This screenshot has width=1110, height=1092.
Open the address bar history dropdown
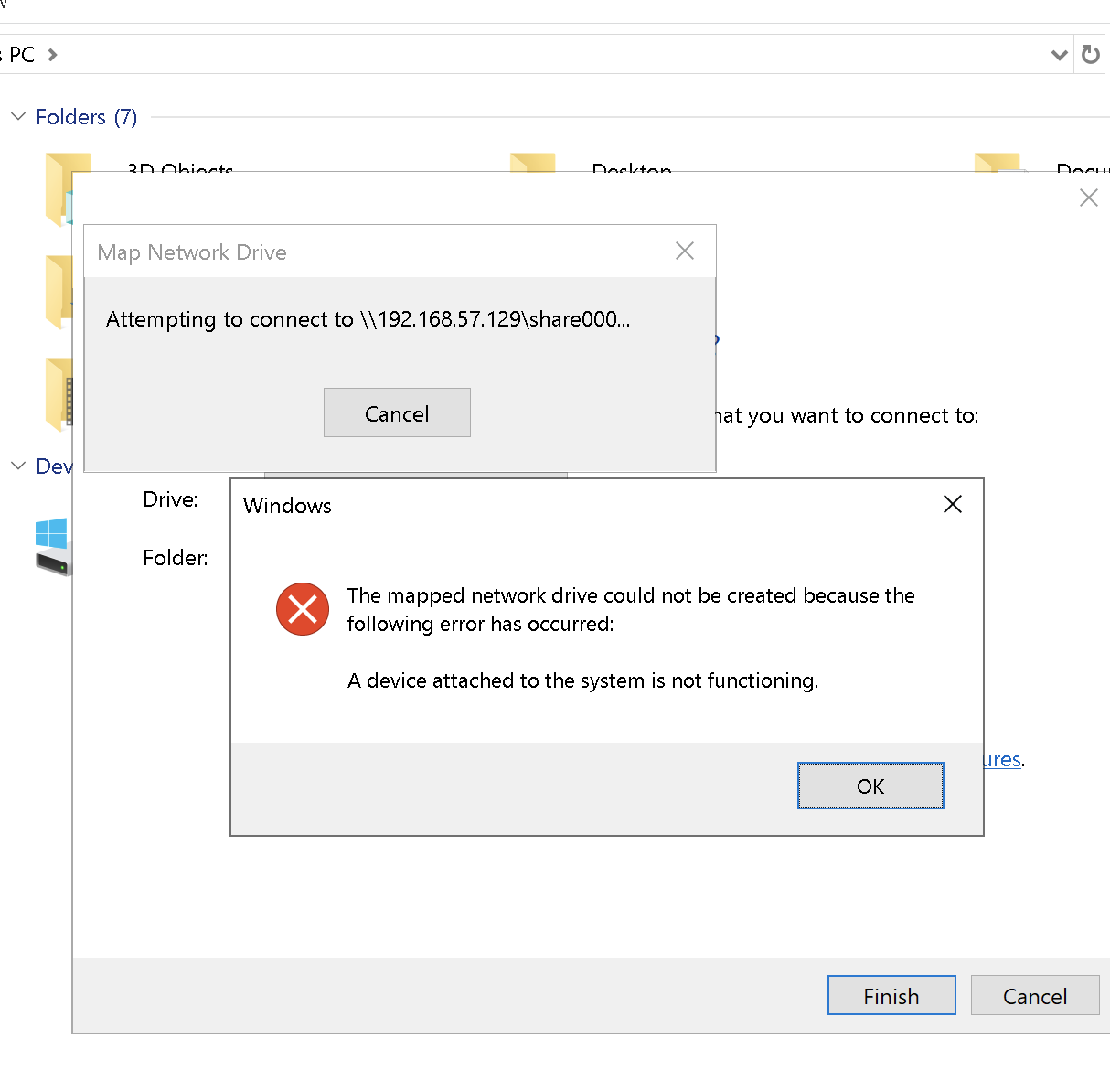coord(1060,55)
